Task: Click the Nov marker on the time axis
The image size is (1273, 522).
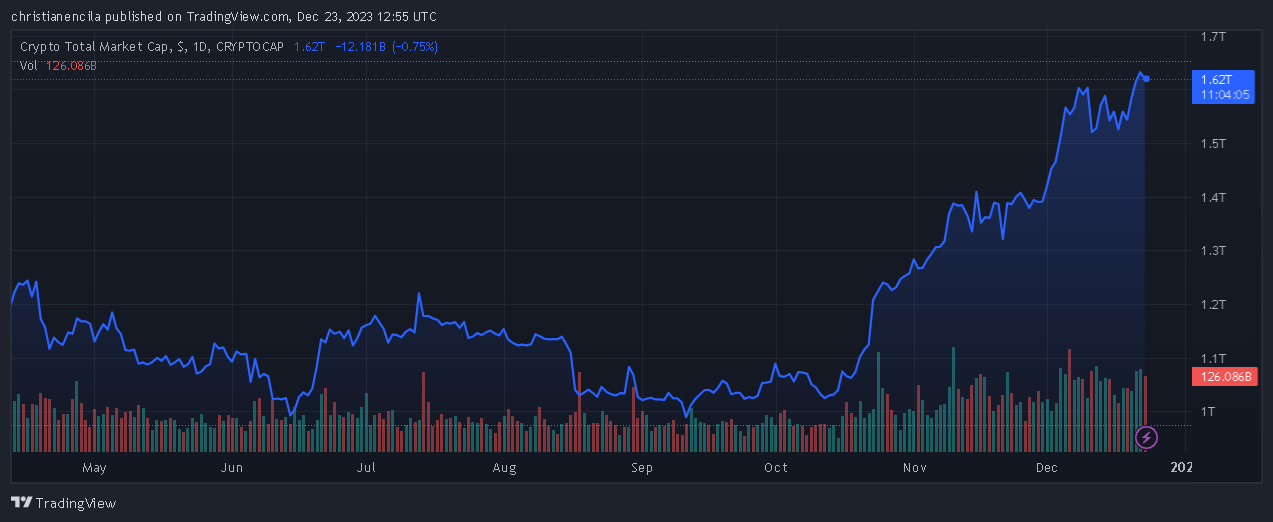Action: point(912,467)
